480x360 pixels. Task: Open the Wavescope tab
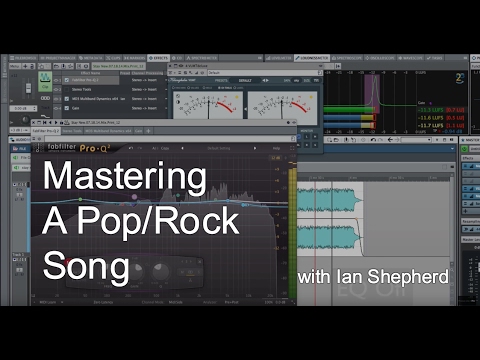[x=410, y=58]
